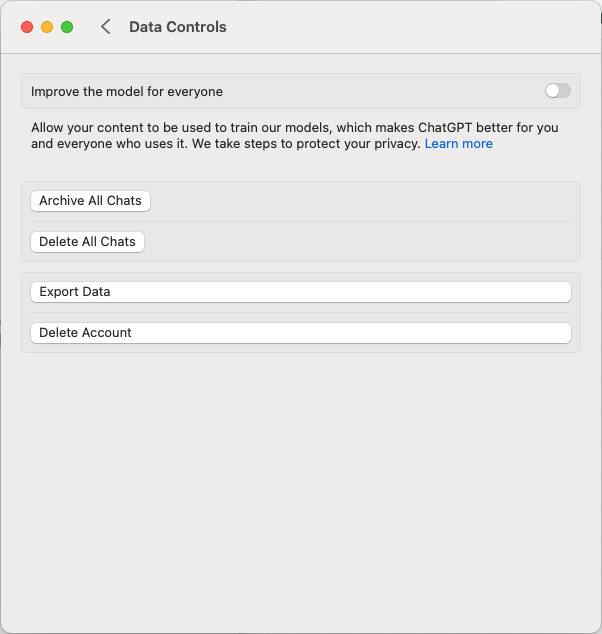Viewport: 602px width, 634px height.
Task: Click Archive All Chats button
Action: point(91,201)
